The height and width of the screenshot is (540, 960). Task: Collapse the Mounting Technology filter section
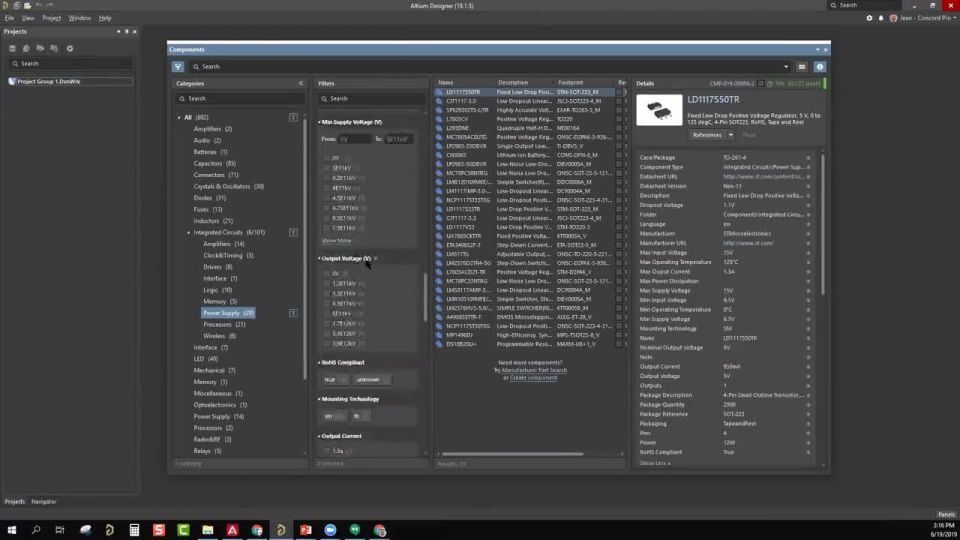[320, 399]
